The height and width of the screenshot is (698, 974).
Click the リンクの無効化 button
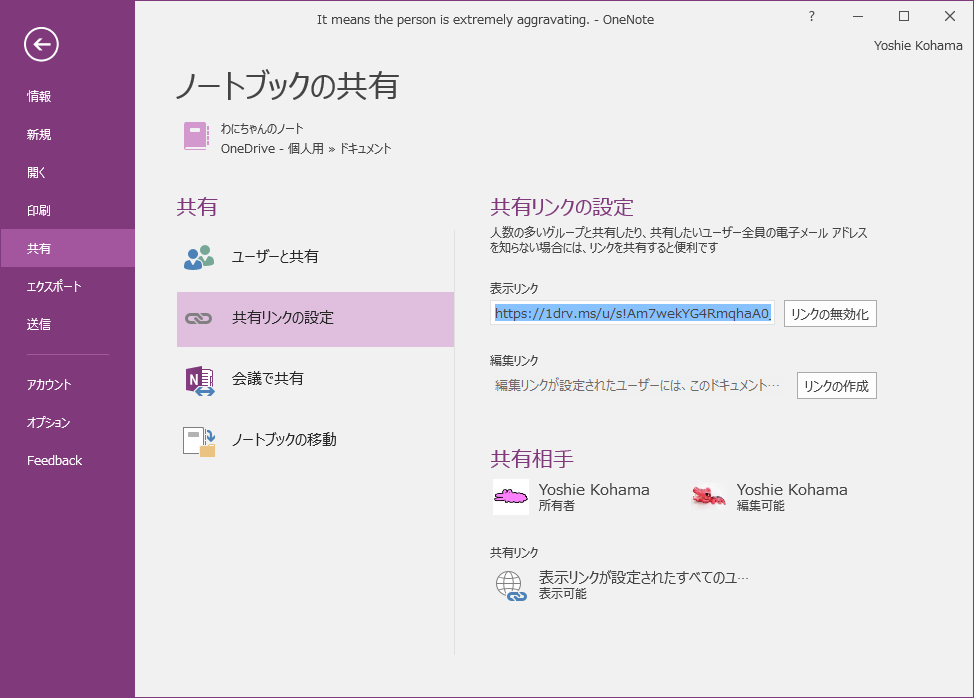[x=830, y=314]
